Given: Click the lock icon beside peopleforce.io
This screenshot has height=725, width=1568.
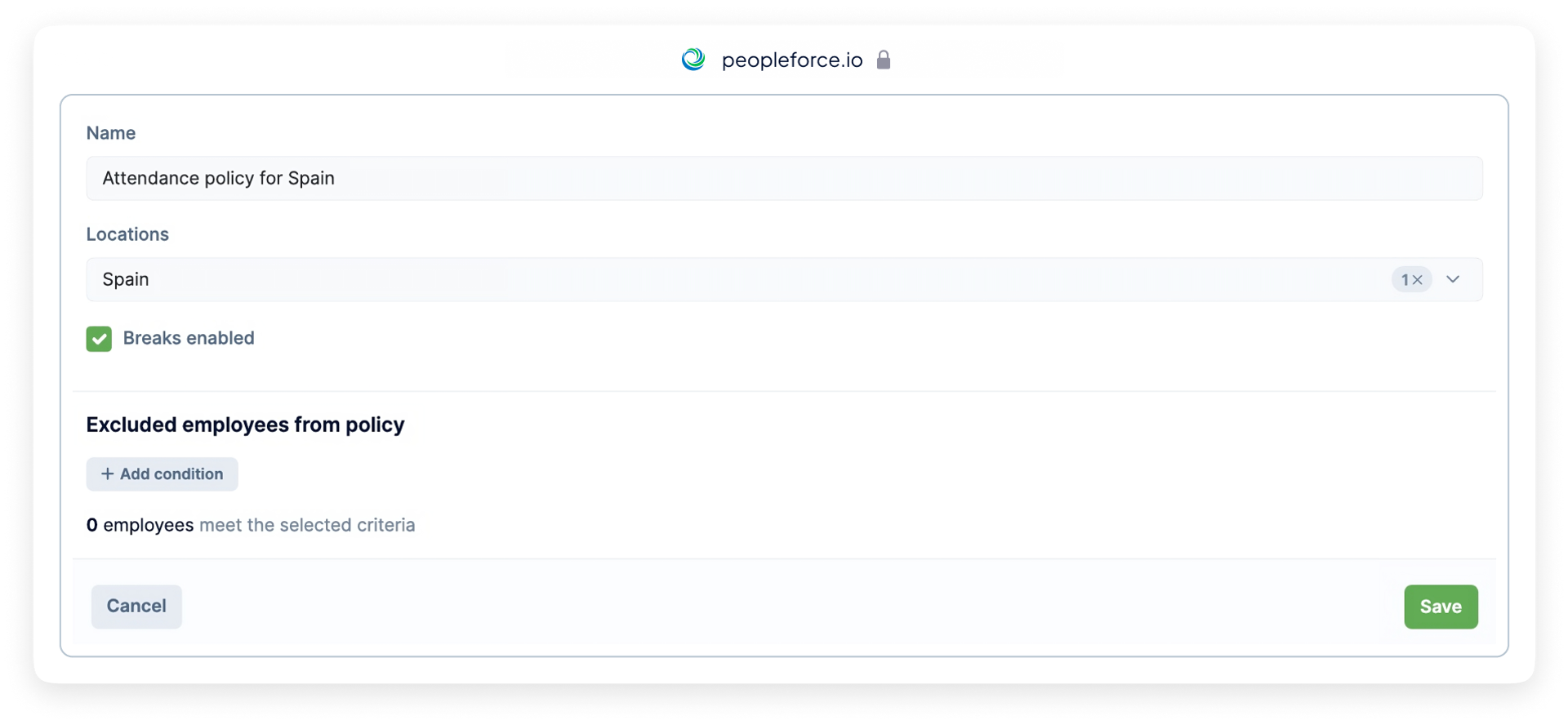Looking at the screenshot, I should pyautogui.click(x=884, y=60).
